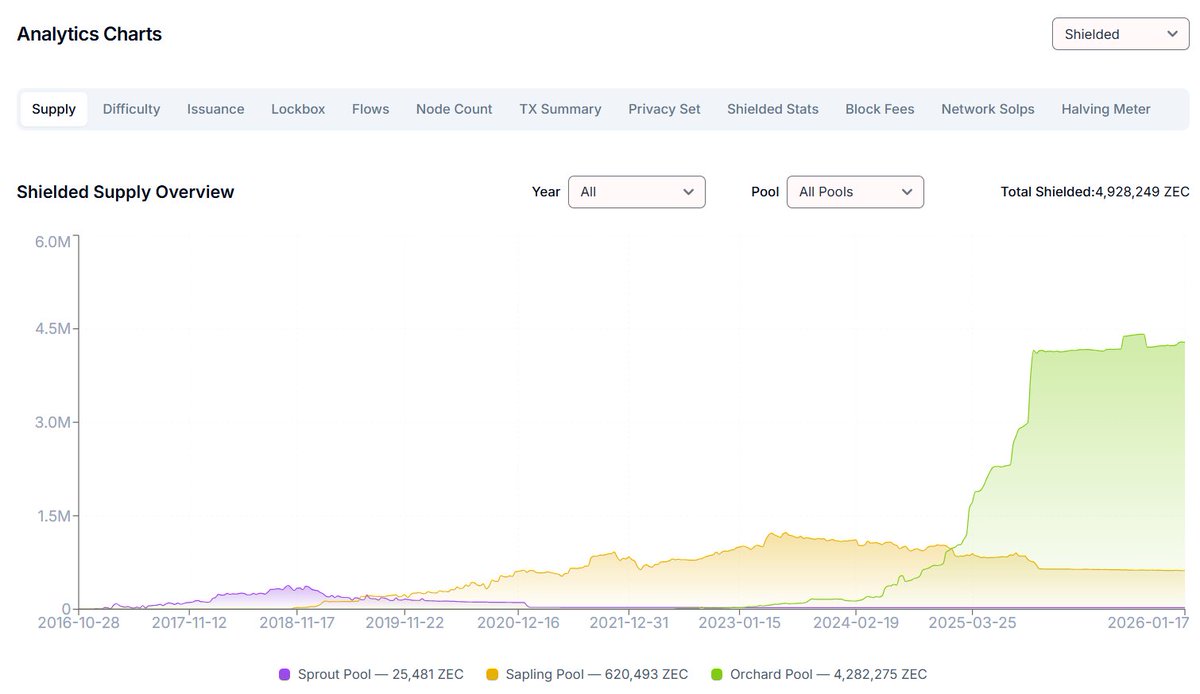Screen dimensions: 1200x694
Task: Click the 2024-02-19 x-axis date
Action: [857, 623]
